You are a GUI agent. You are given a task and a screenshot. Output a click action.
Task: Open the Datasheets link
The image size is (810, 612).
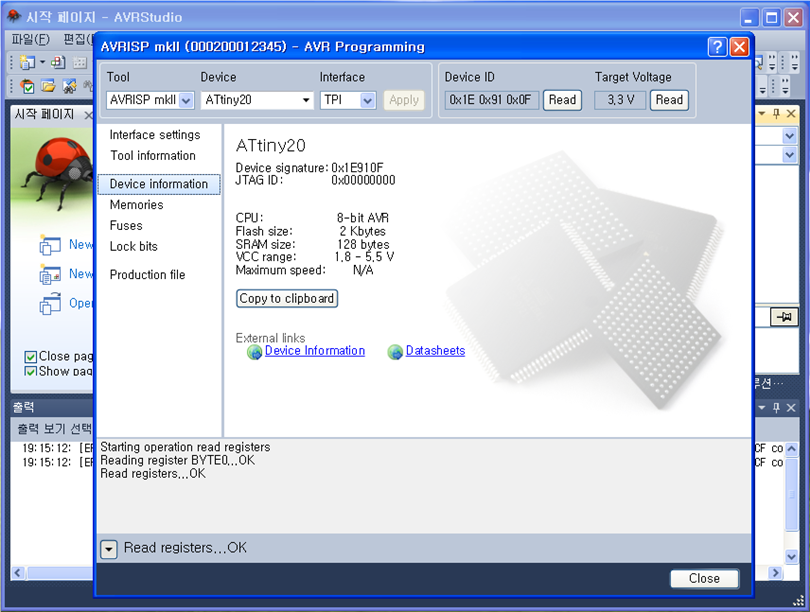pyautogui.click(x=435, y=351)
